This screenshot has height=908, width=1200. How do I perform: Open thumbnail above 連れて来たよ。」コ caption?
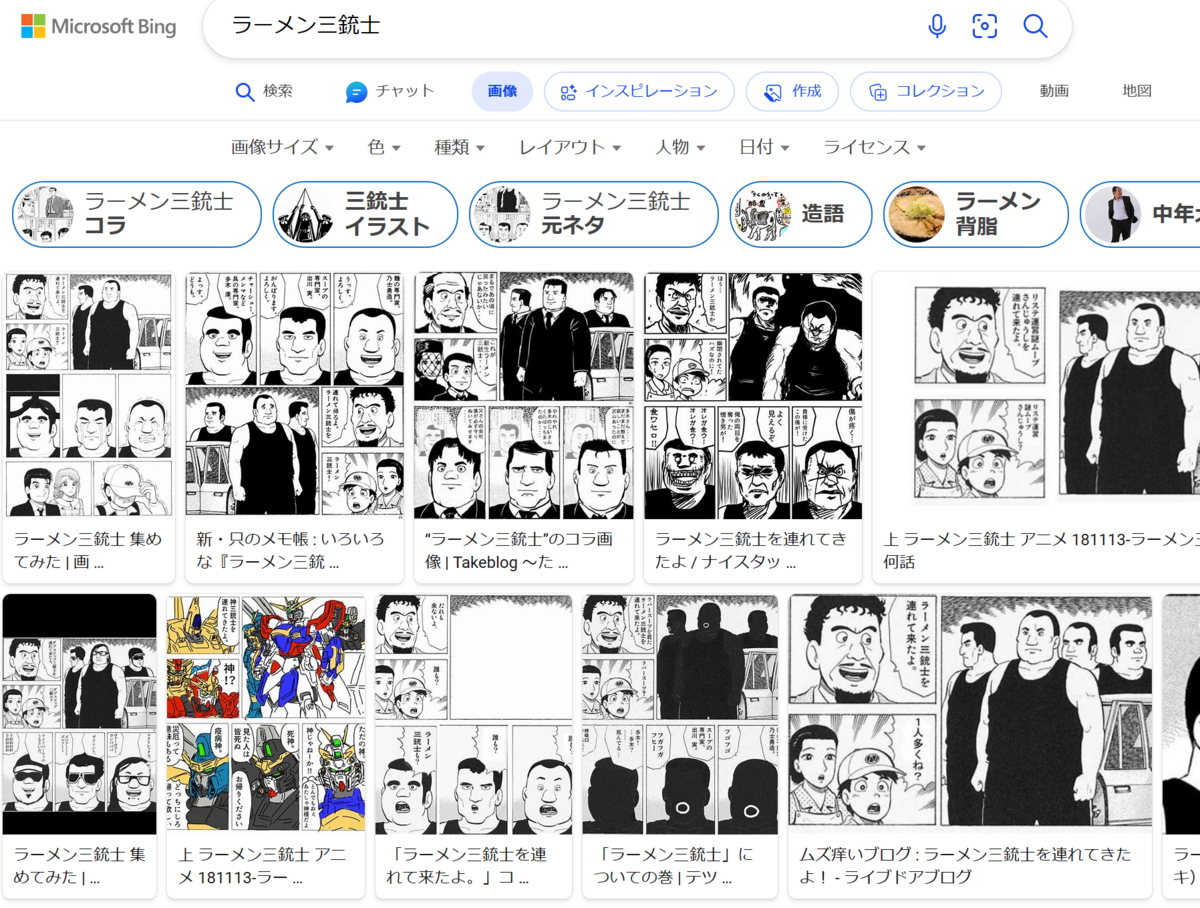[x=474, y=714]
